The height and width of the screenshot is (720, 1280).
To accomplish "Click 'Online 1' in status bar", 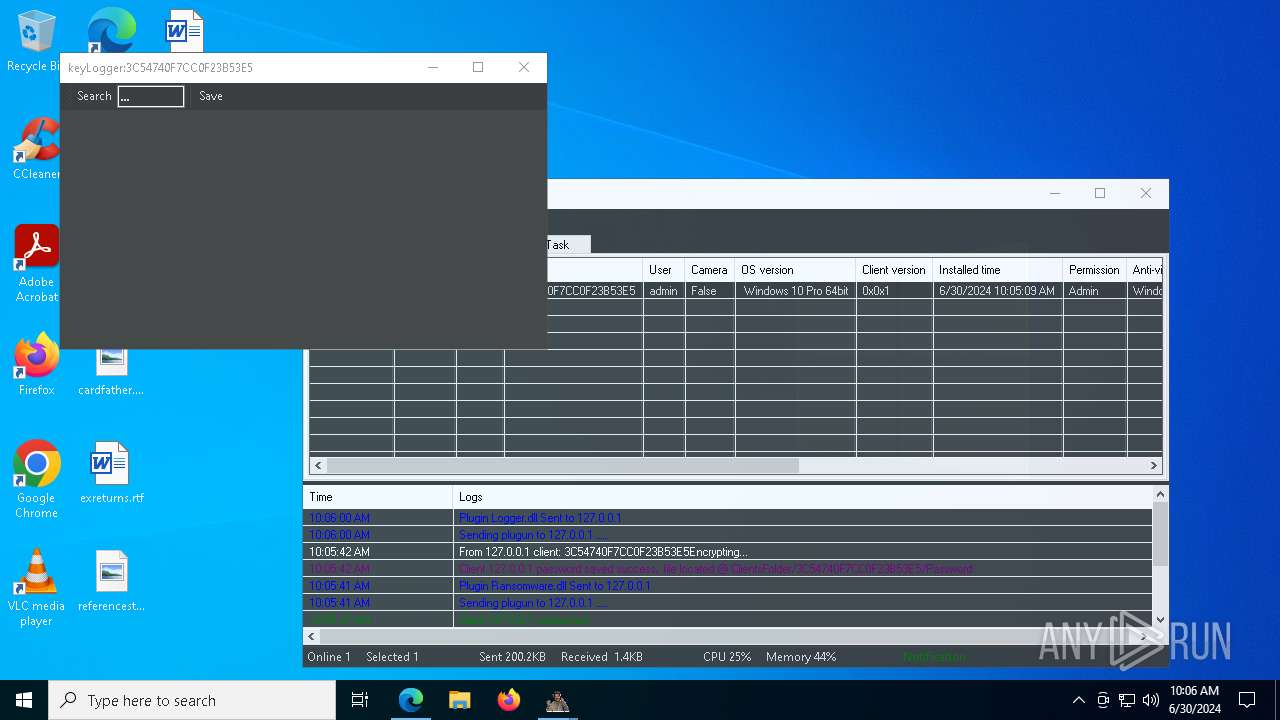I will [x=329, y=657].
